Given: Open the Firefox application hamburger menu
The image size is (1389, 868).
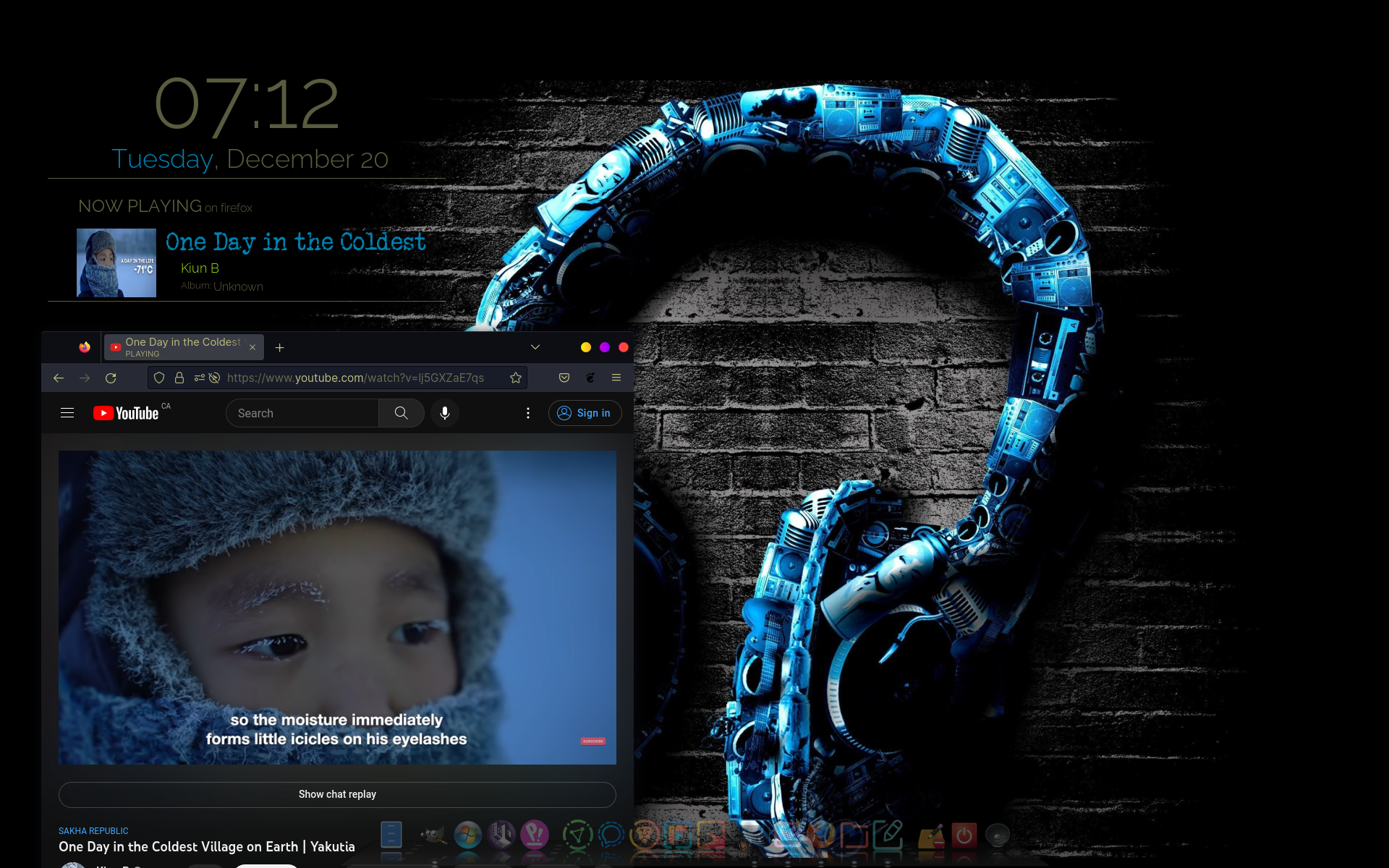Looking at the screenshot, I should coord(616,378).
